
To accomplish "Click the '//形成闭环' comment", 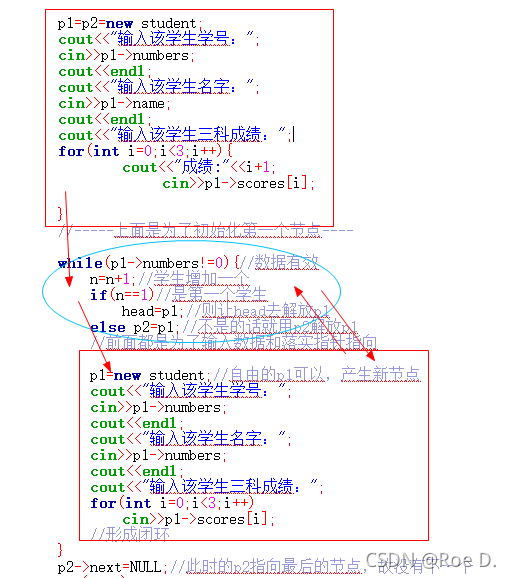I will click(x=130, y=534).
